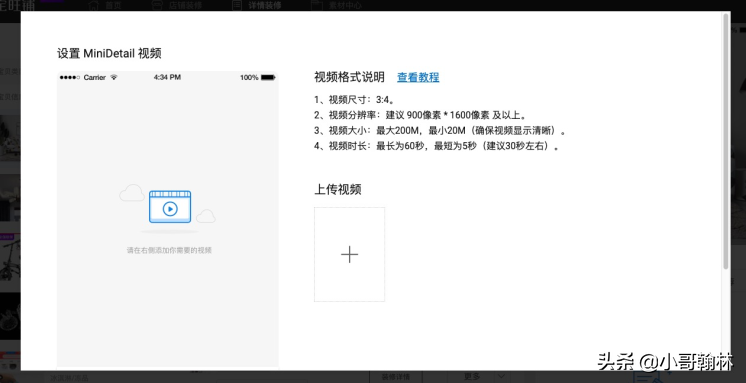
Task: Click the shop icon beside 店铺装修
Action: click(157, 5)
